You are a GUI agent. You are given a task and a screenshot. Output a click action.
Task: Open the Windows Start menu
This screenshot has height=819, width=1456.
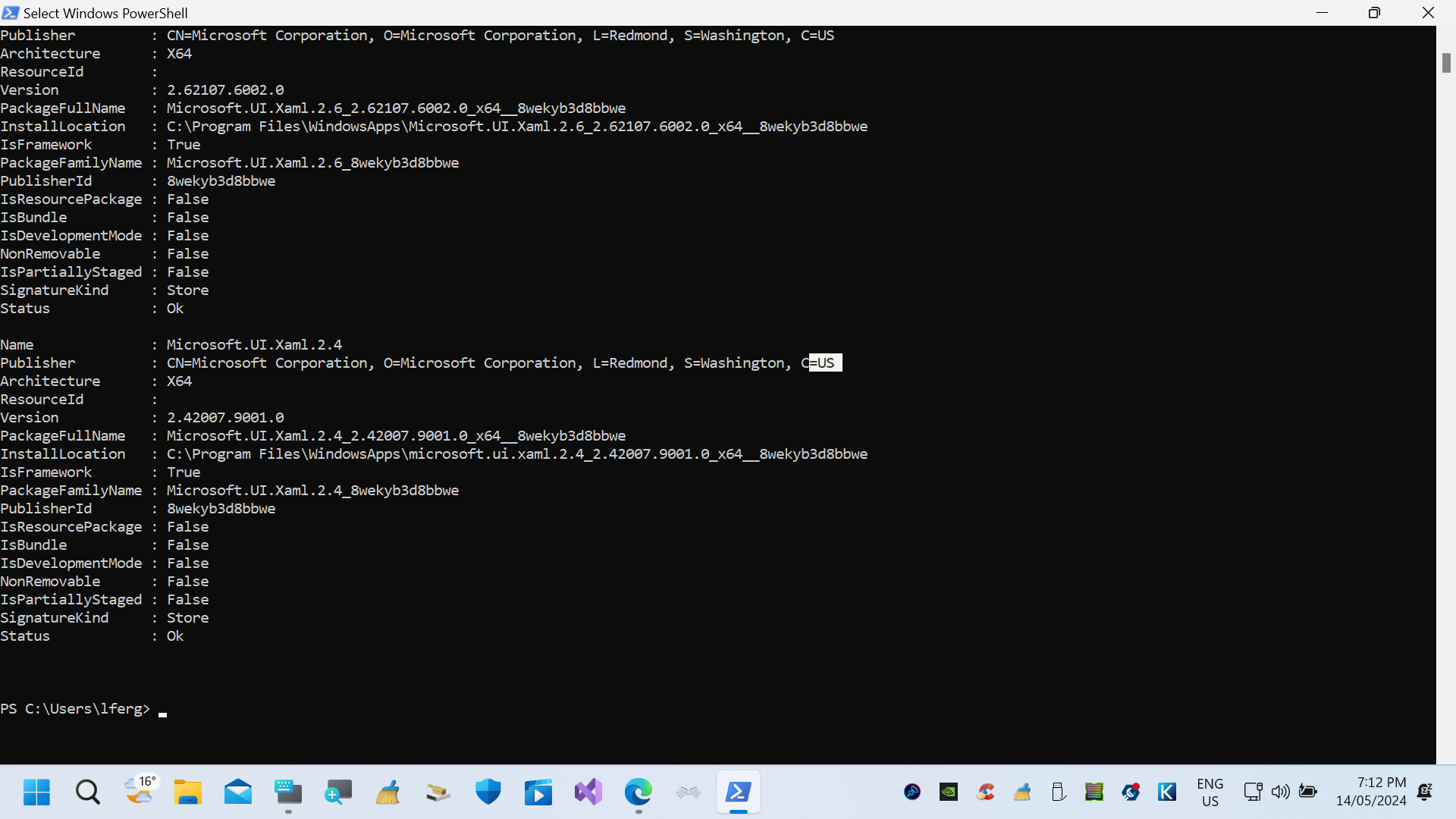36,792
